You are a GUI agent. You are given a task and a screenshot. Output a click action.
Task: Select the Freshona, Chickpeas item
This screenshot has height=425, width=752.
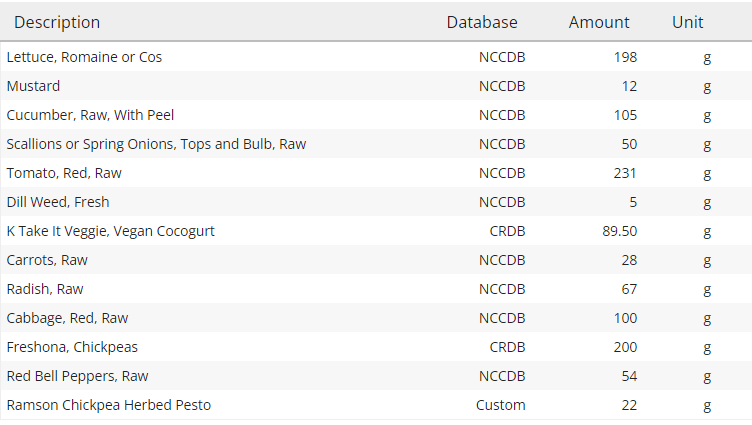[72, 347]
